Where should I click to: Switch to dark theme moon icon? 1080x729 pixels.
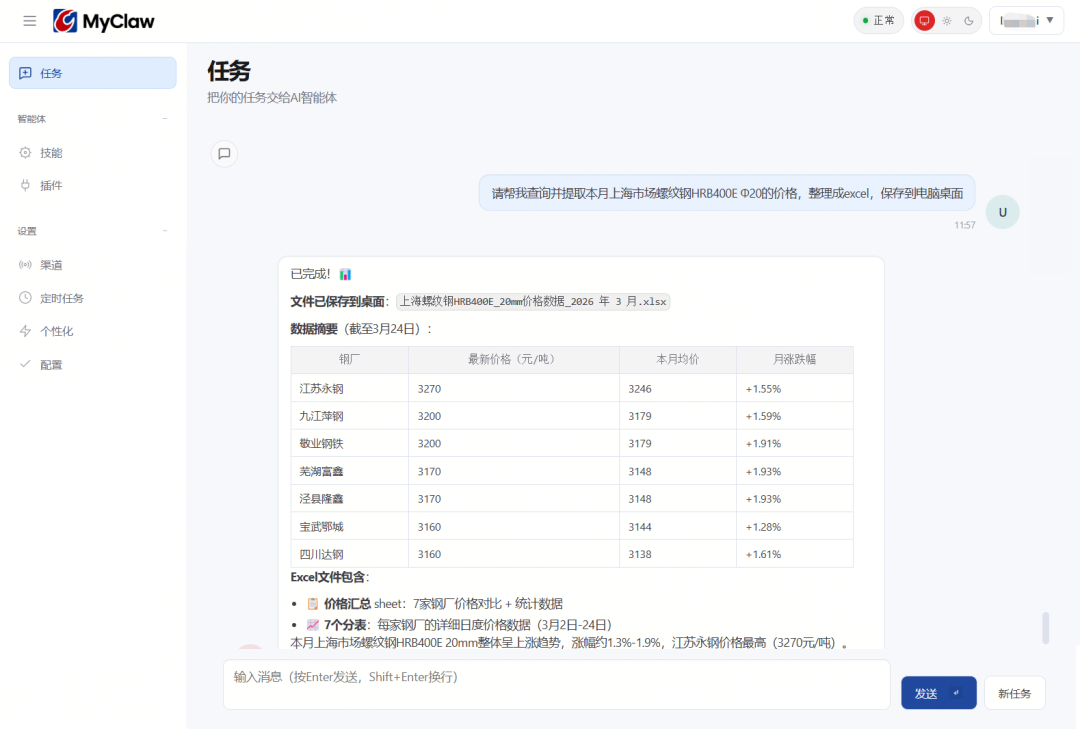click(968, 21)
